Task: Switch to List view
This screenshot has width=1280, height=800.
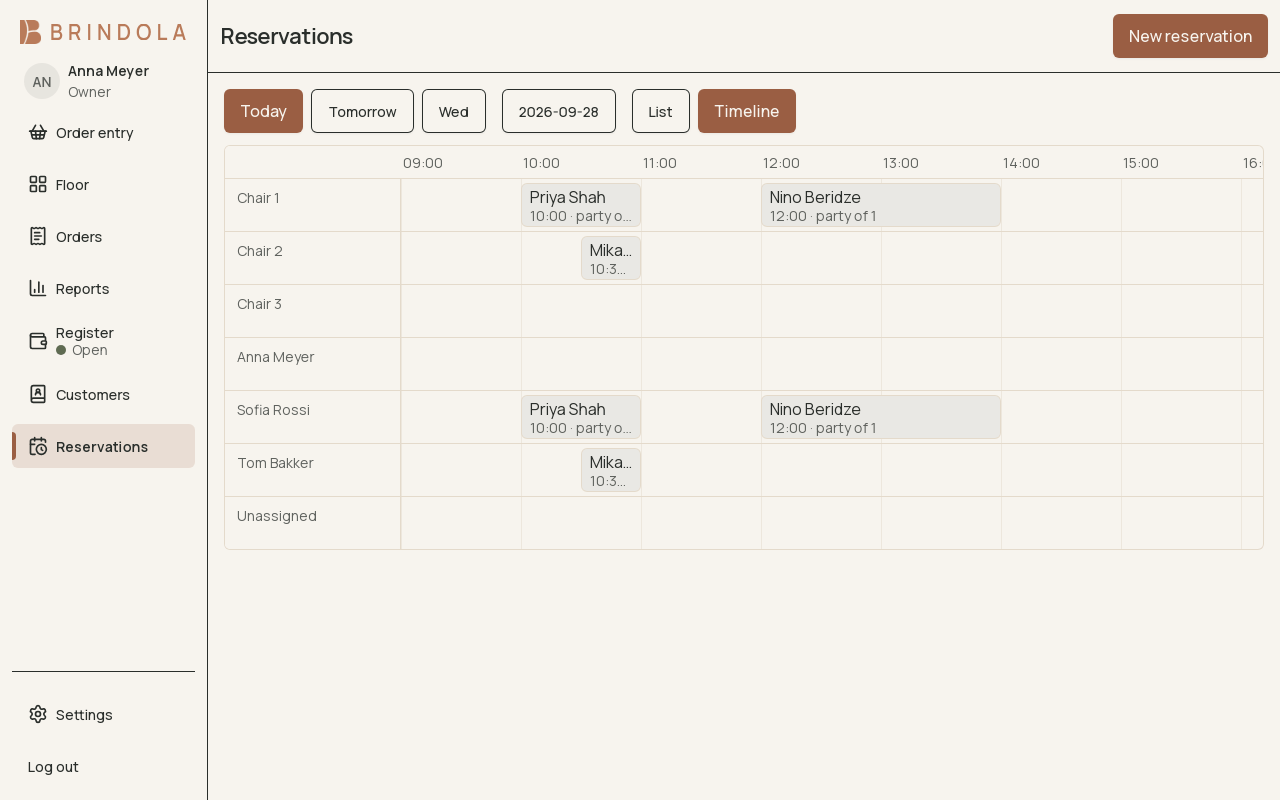Action: tap(661, 111)
